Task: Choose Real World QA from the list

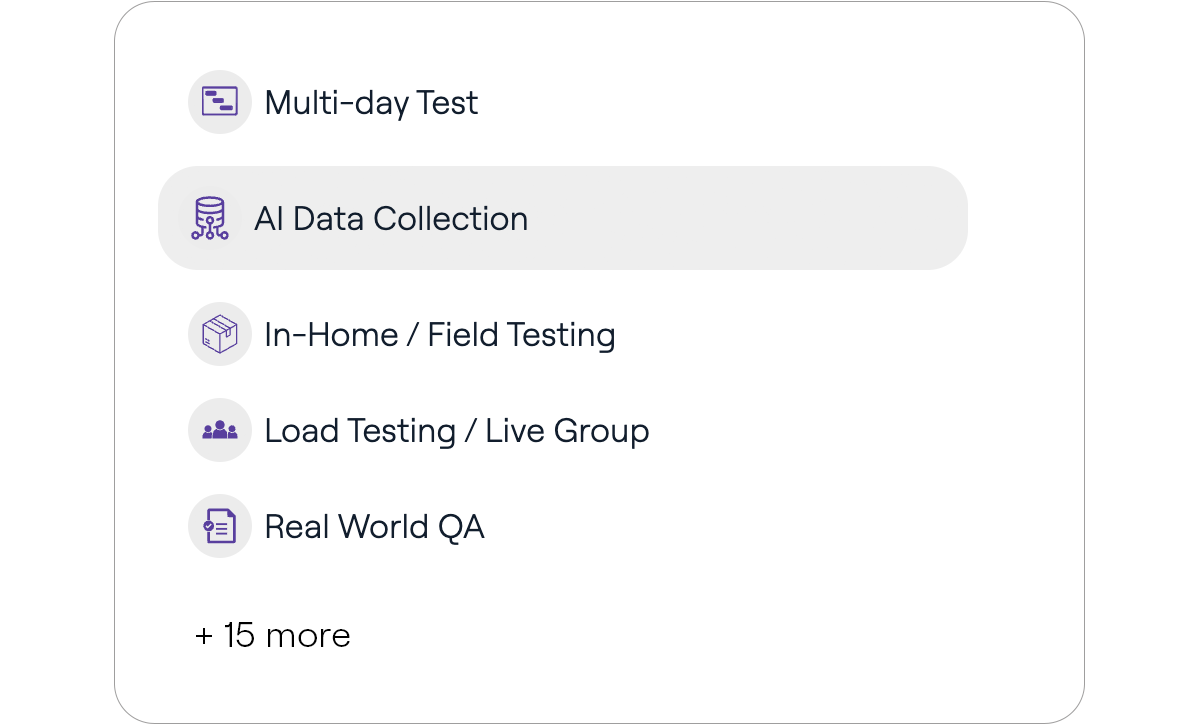Action: tap(375, 526)
